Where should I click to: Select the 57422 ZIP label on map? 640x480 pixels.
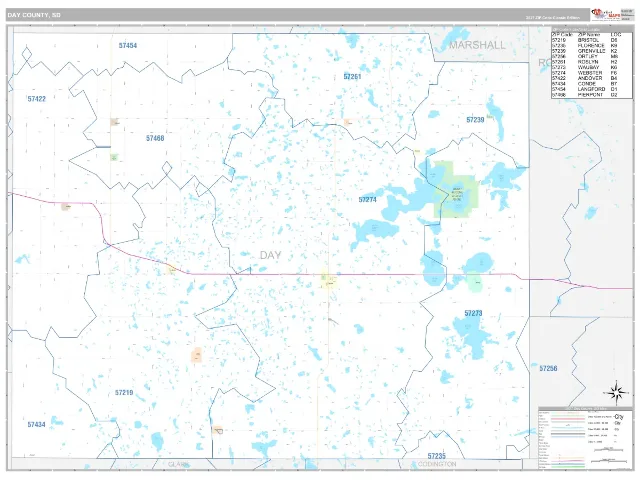coord(37,99)
